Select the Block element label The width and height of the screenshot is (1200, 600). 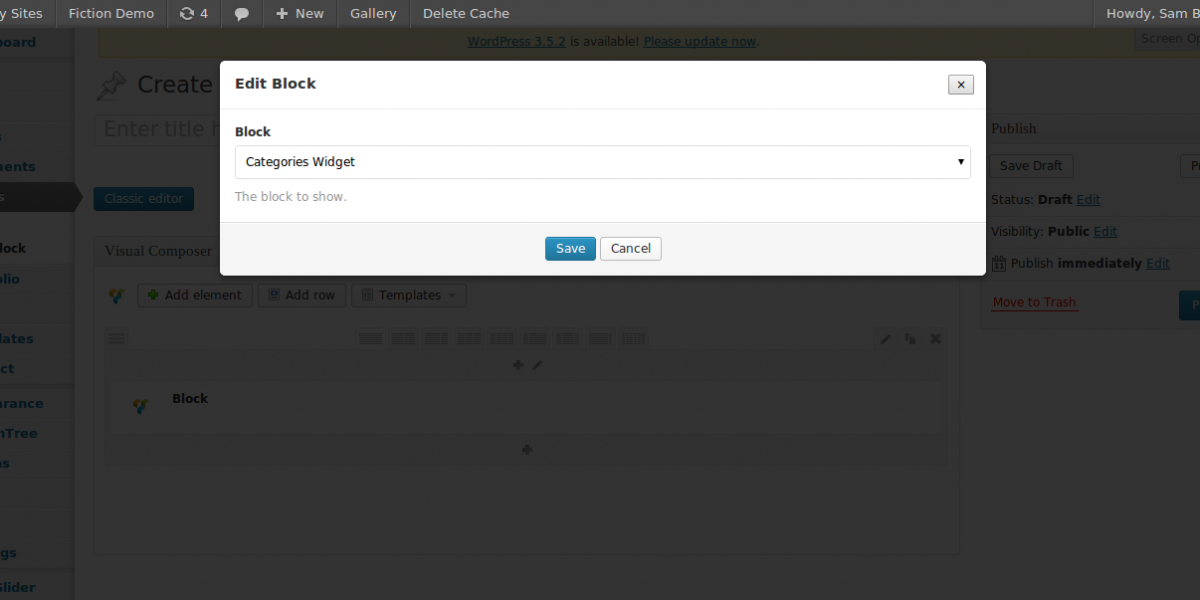190,398
